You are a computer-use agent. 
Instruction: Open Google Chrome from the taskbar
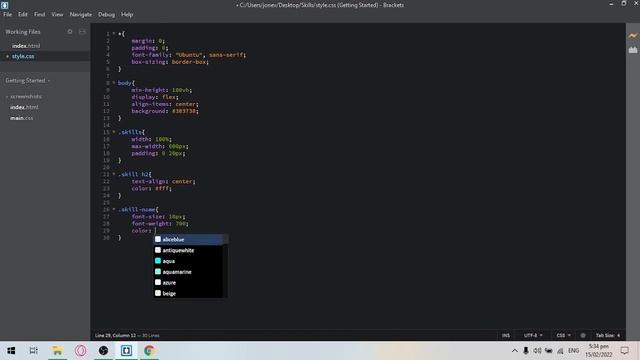(x=149, y=351)
